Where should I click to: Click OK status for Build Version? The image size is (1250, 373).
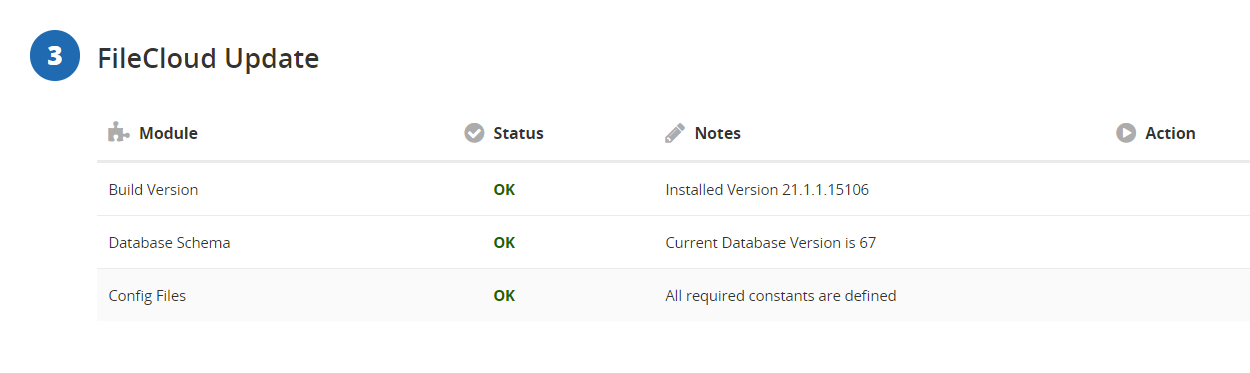pos(504,189)
